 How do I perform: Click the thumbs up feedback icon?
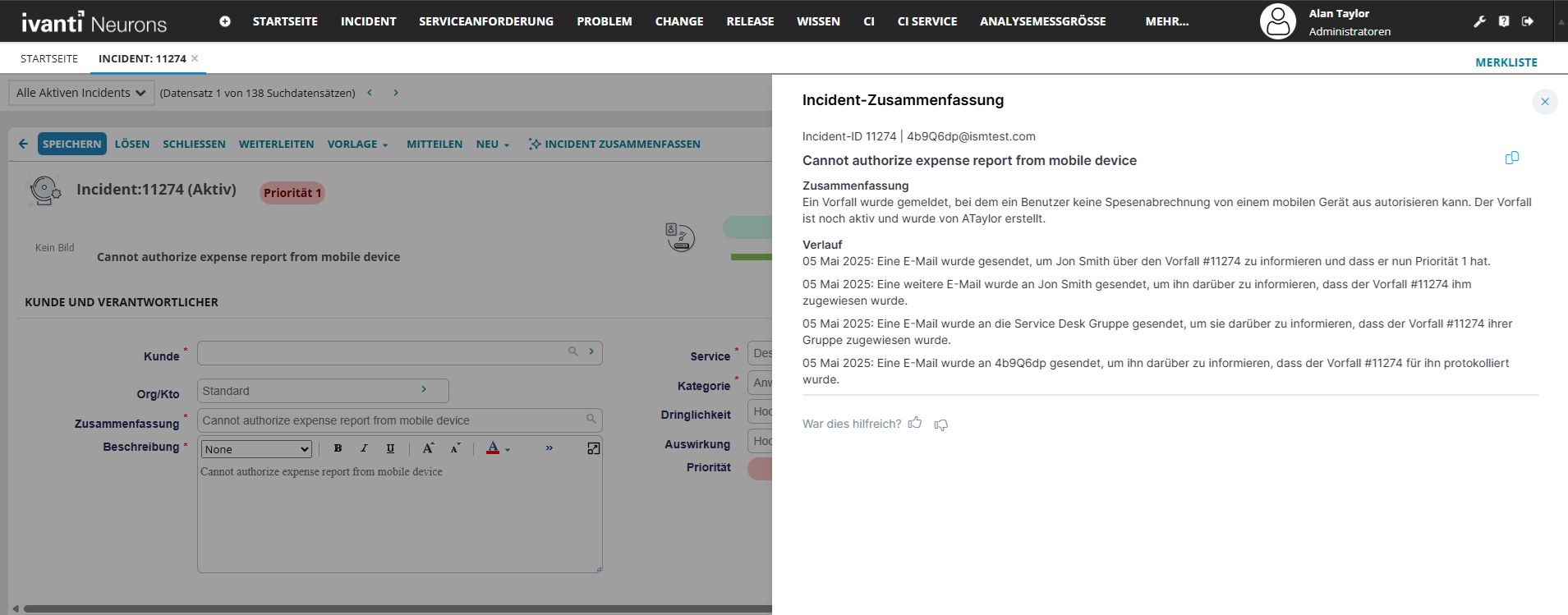pyautogui.click(x=915, y=424)
